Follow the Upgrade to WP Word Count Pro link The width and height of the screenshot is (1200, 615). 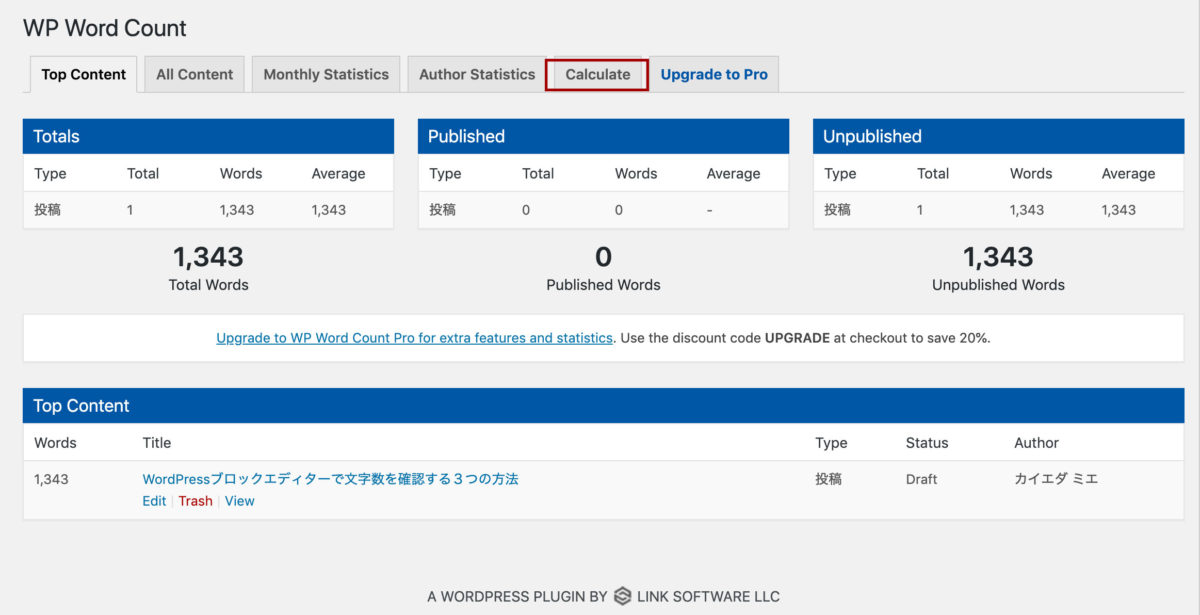pyautogui.click(x=414, y=338)
